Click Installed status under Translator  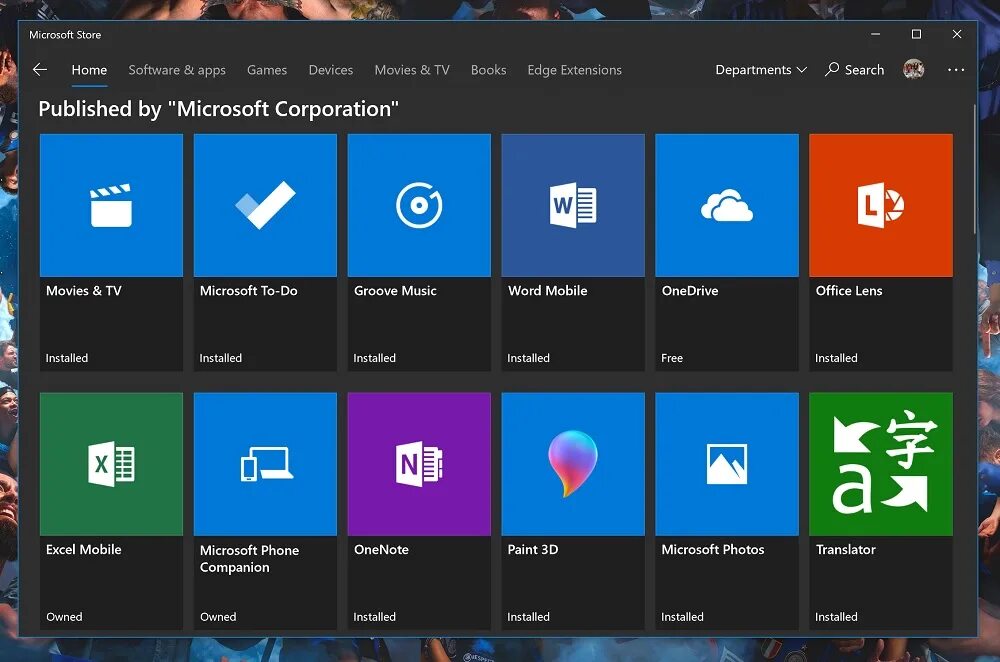(836, 617)
